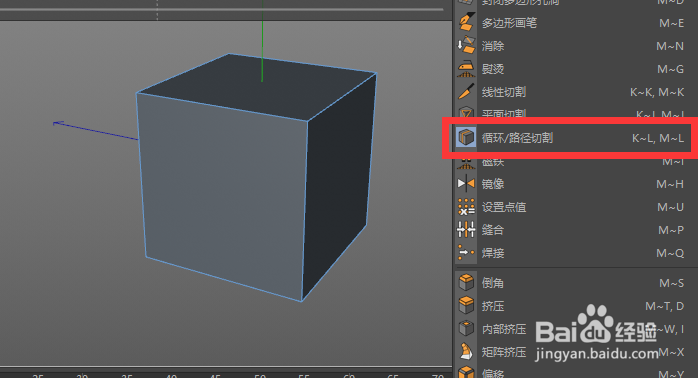Choose the 熨烫 iron tool icon
Image resolution: width=698 pixels, height=378 pixels.
(466, 69)
